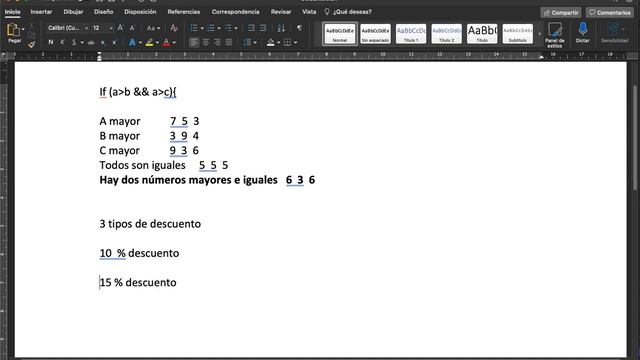Click the text effects blue A icon
This screenshot has height=360, width=640.
pyautogui.click(x=132, y=42)
